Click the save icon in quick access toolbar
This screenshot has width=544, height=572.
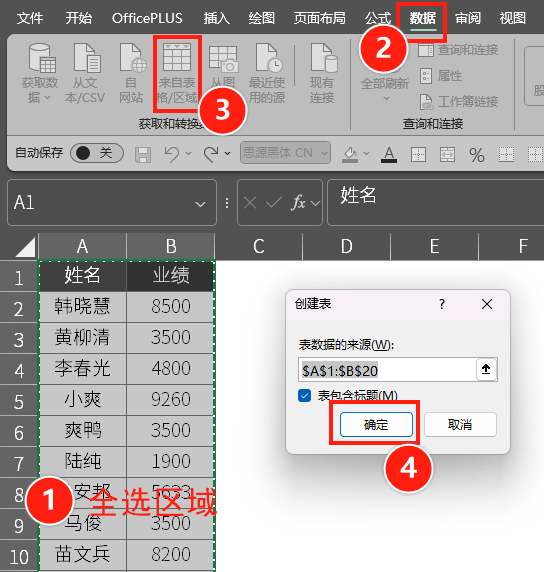pyautogui.click(x=143, y=154)
